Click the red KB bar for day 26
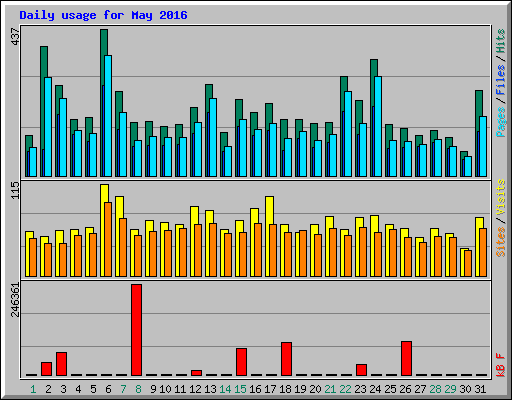The height and width of the screenshot is (400, 512). 406,358
